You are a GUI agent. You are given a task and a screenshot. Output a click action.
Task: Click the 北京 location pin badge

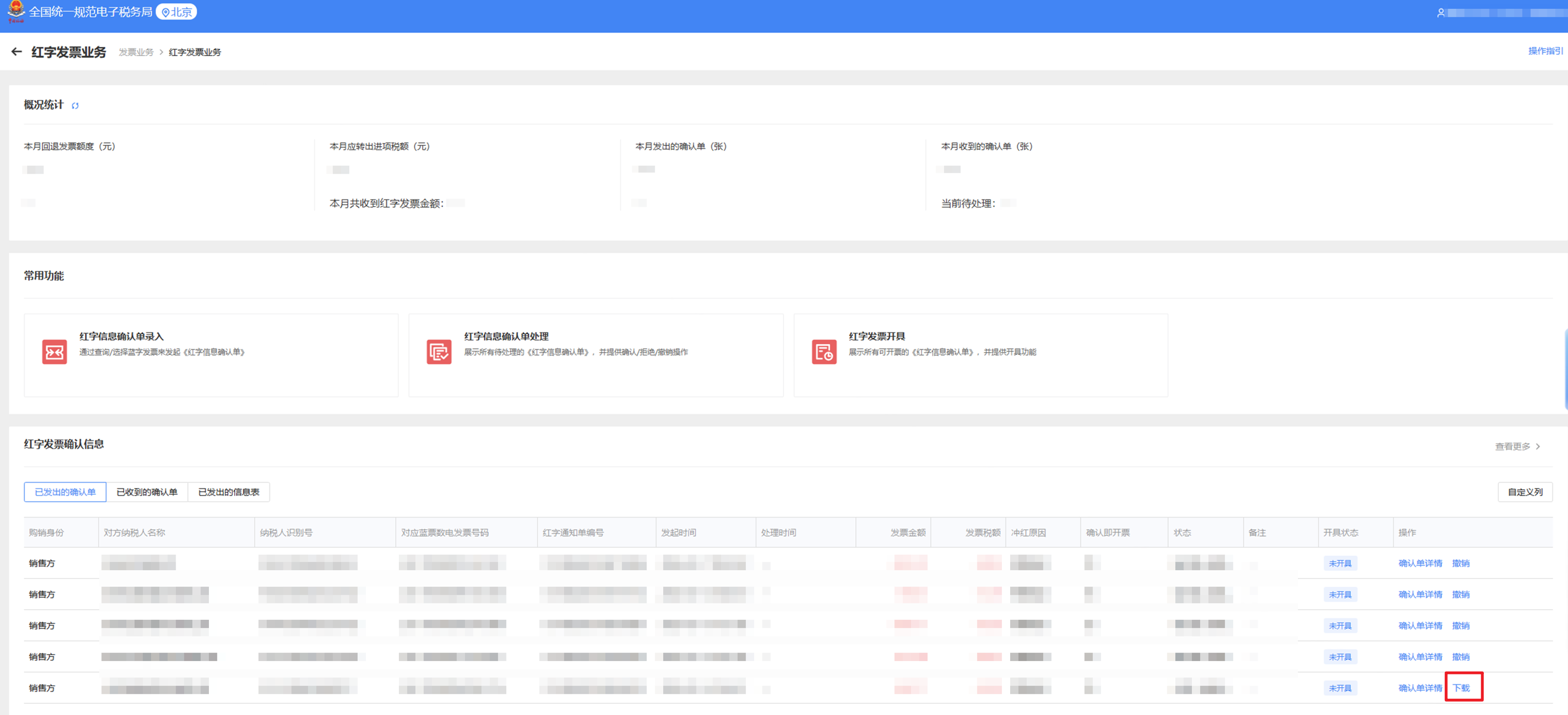[x=177, y=12]
